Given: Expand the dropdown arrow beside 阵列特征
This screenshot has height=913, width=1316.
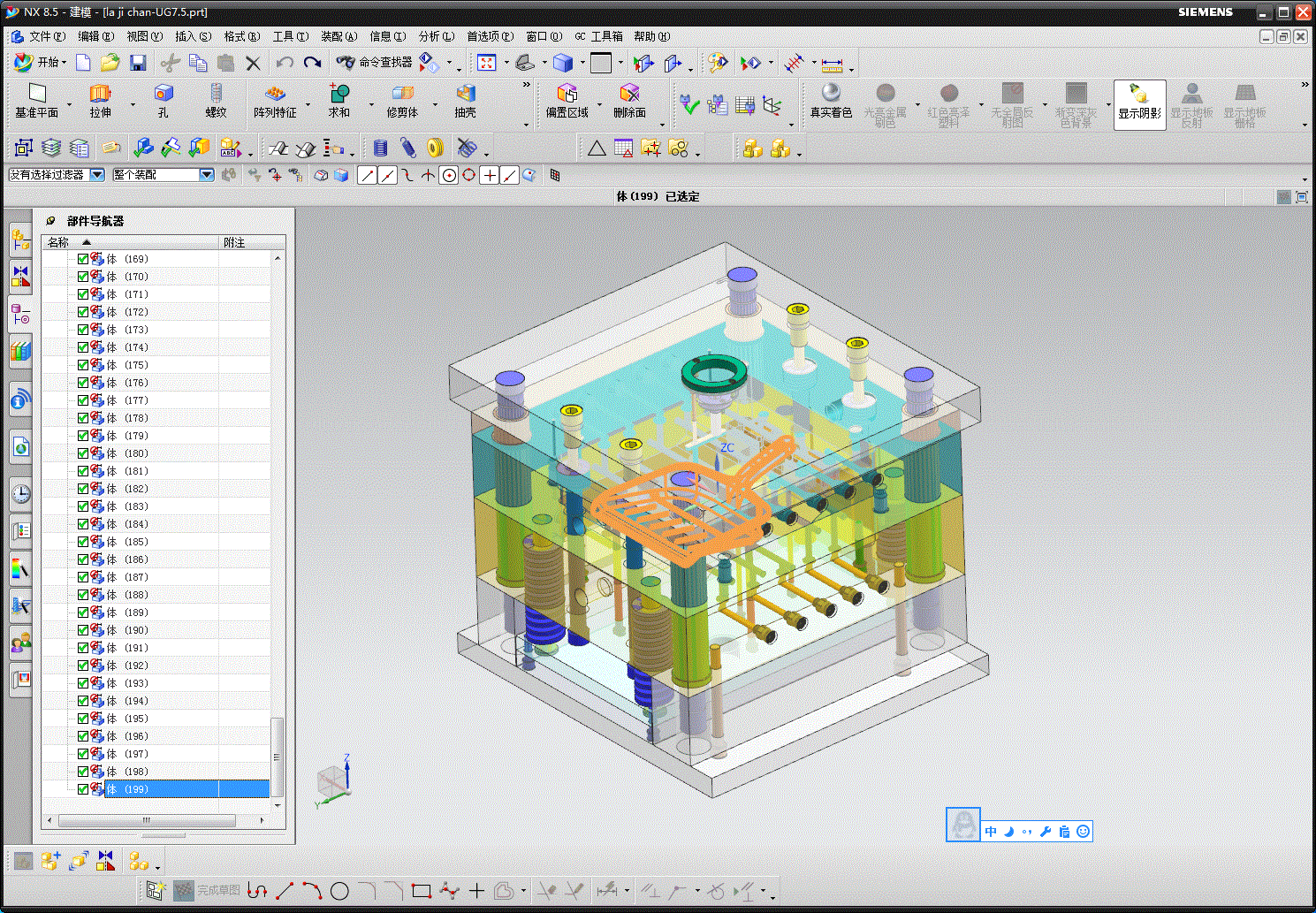Looking at the screenshot, I should [308, 103].
